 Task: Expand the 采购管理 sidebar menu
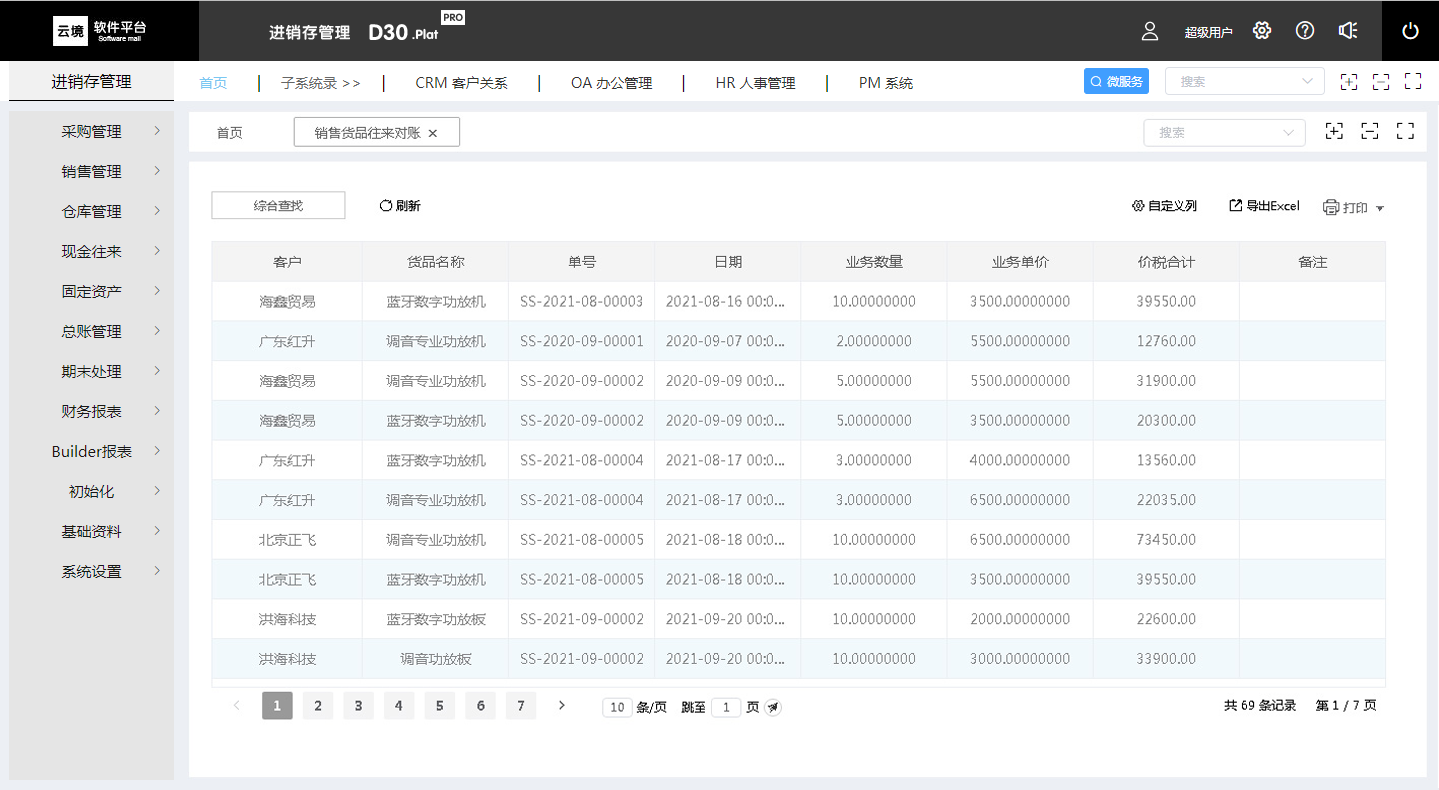pyautogui.click(x=92, y=131)
